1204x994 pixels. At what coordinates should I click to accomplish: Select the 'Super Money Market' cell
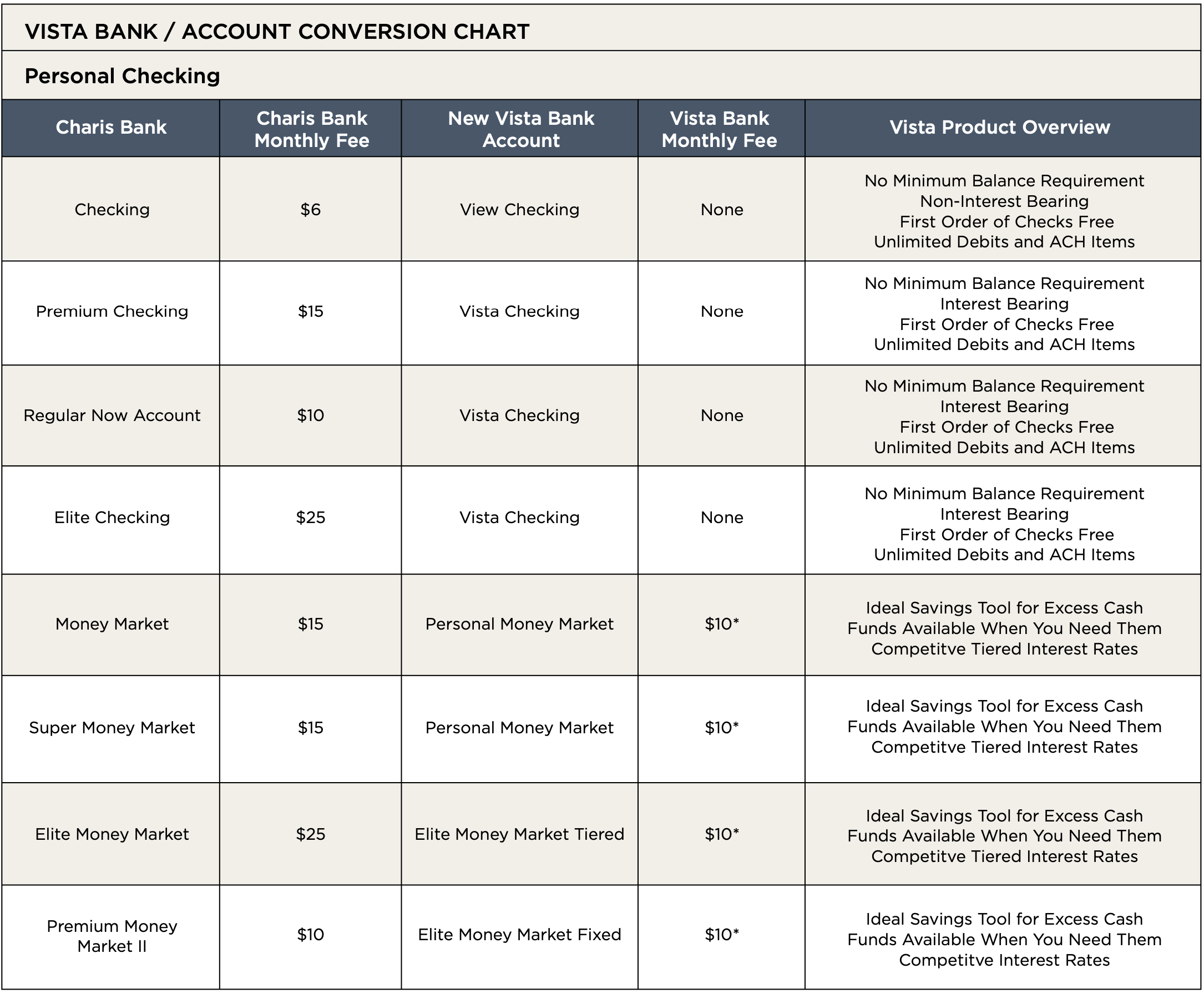pos(112,728)
